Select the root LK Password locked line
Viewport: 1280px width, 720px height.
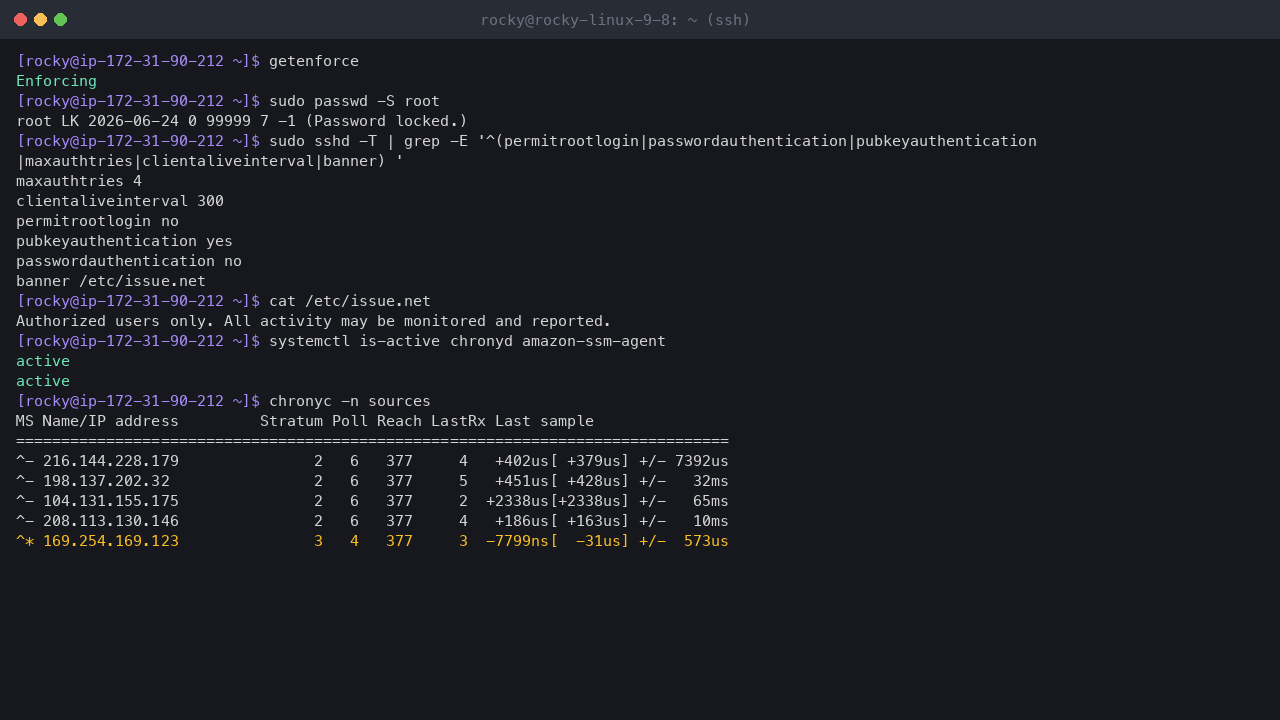click(x=242, y=121)
